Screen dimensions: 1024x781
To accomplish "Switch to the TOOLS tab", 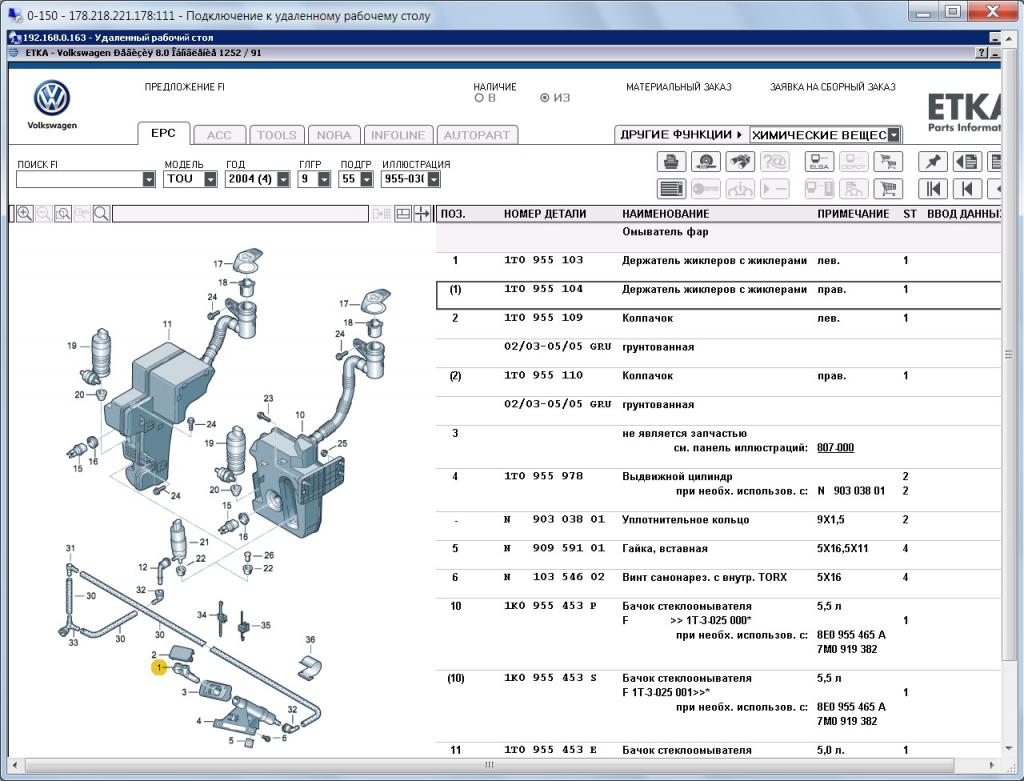I will pos(276,135).
